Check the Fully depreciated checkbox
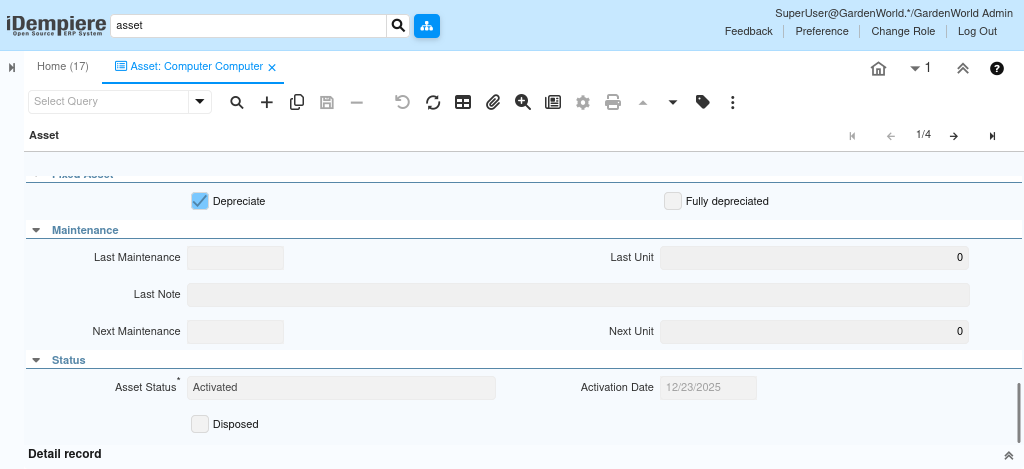The image size is (1024, 469). (673, 201)
